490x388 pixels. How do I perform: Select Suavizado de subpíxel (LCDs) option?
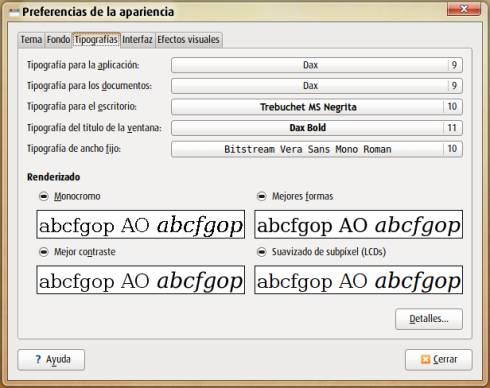click(x=321, y=252)
